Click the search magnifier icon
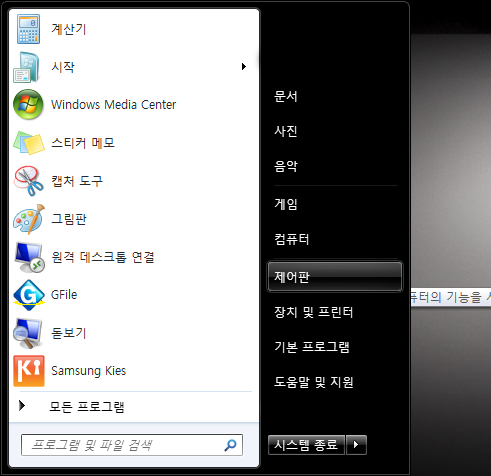The width and height of the screenshot is (491, 476). (x=230, y=445)
